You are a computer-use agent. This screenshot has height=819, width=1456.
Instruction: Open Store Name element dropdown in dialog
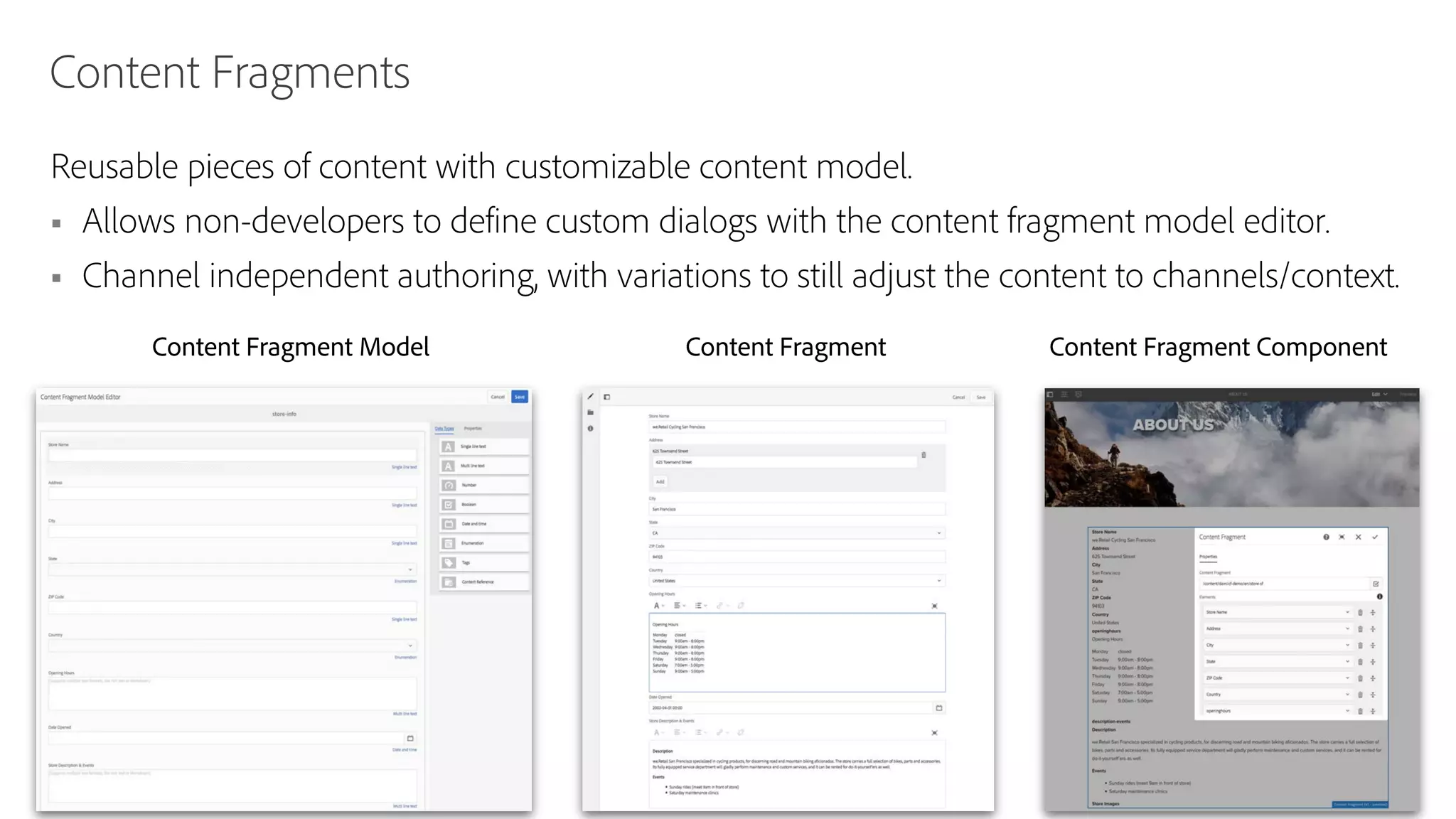click(x=1278, y=612)
